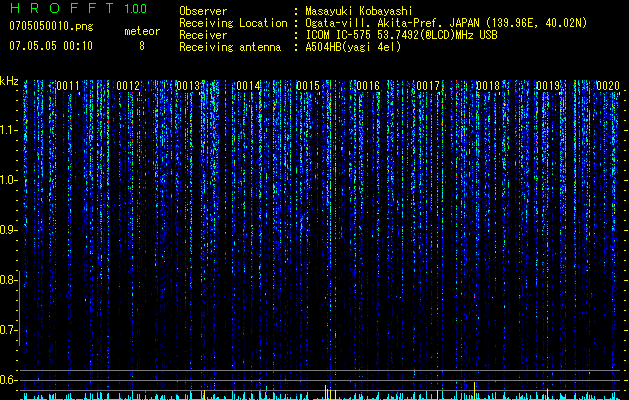Viewport: 629px width, 400px height.
Task: Click the yellow power peak below 0019
Action: click(547, 394)
